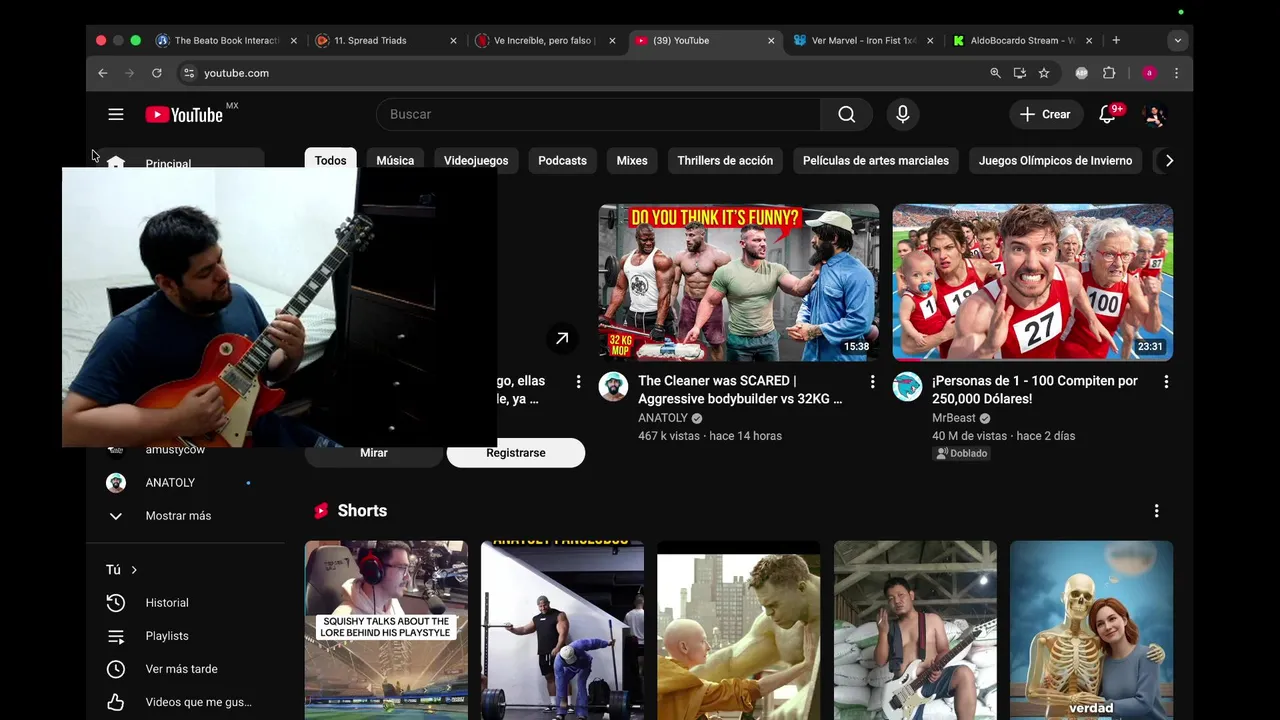Open options for The Cleaner was SCARED video
This screenshot has width=1280, height=720.
tap(872, 382)
